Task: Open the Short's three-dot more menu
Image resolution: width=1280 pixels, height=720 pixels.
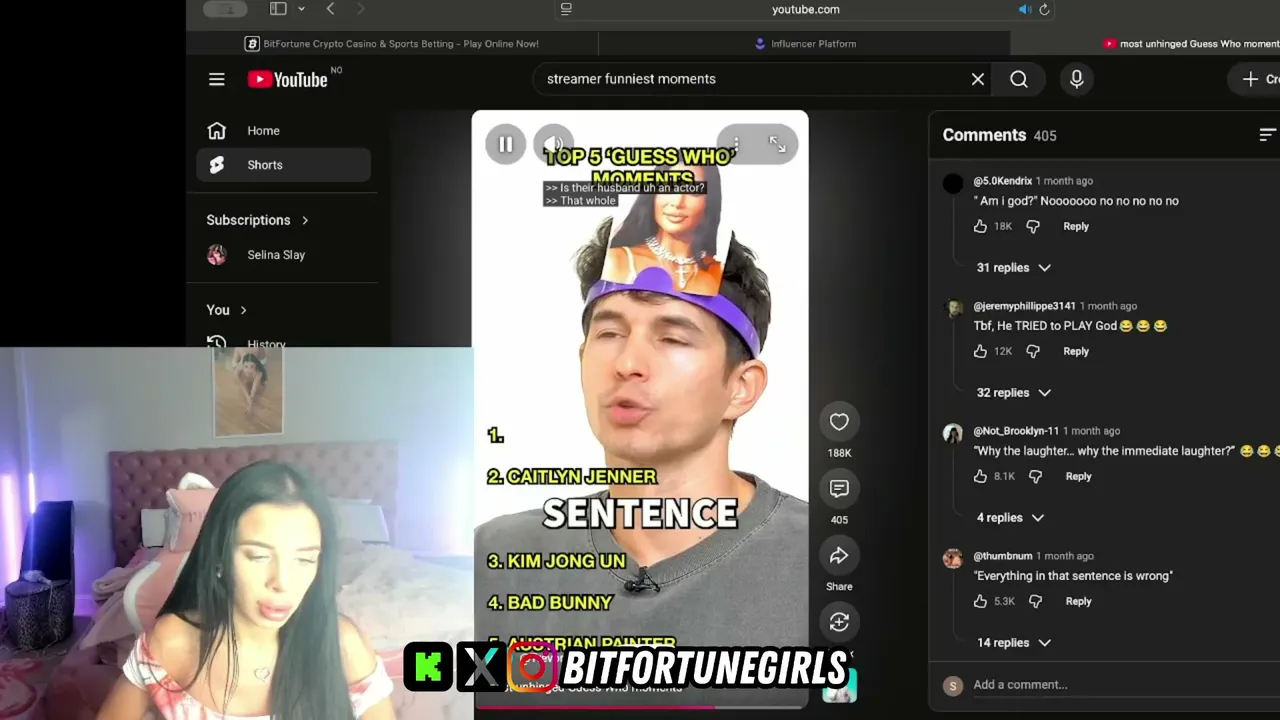Action: (736, 144)
